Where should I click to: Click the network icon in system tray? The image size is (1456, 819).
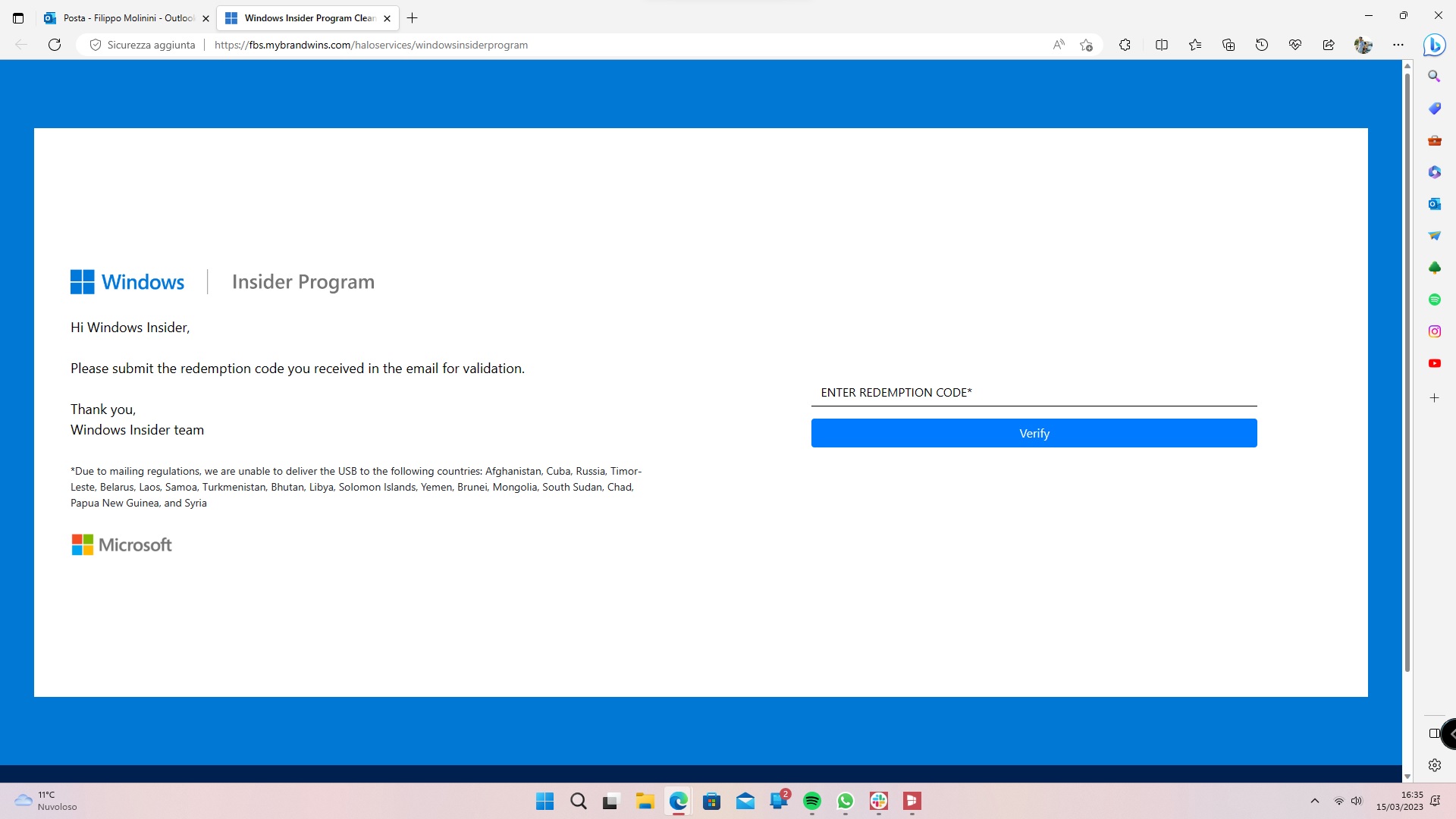[x=1339, y=800]
